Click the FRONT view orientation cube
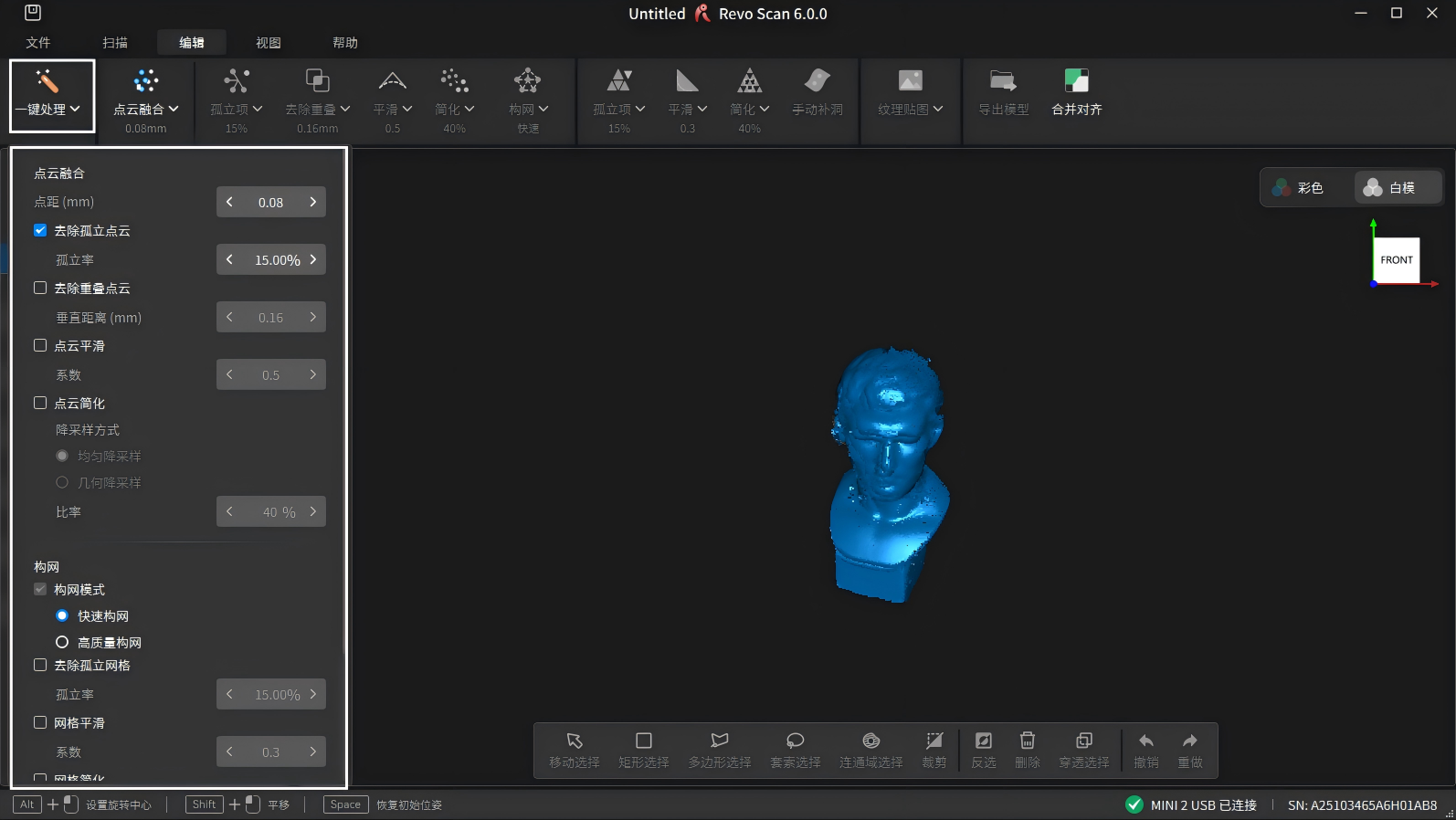1456x820 pixels. (1396, 260)
